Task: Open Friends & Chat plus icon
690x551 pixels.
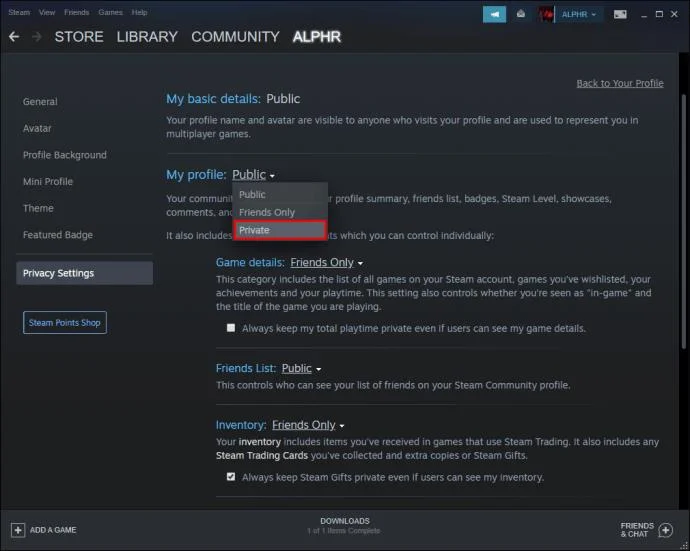Action: click(x=665, y=530)
